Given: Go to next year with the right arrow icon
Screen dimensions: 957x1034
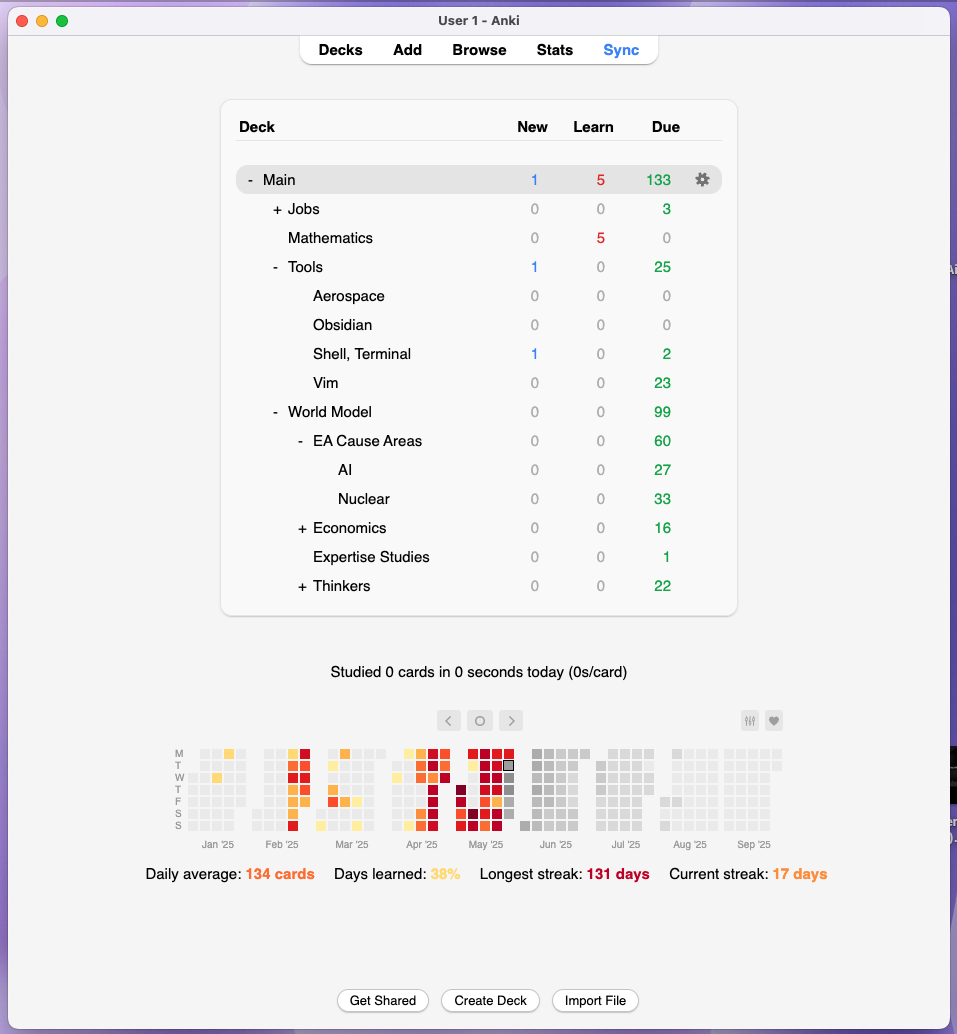Looking at the screenshot, I should coord(511,720).
